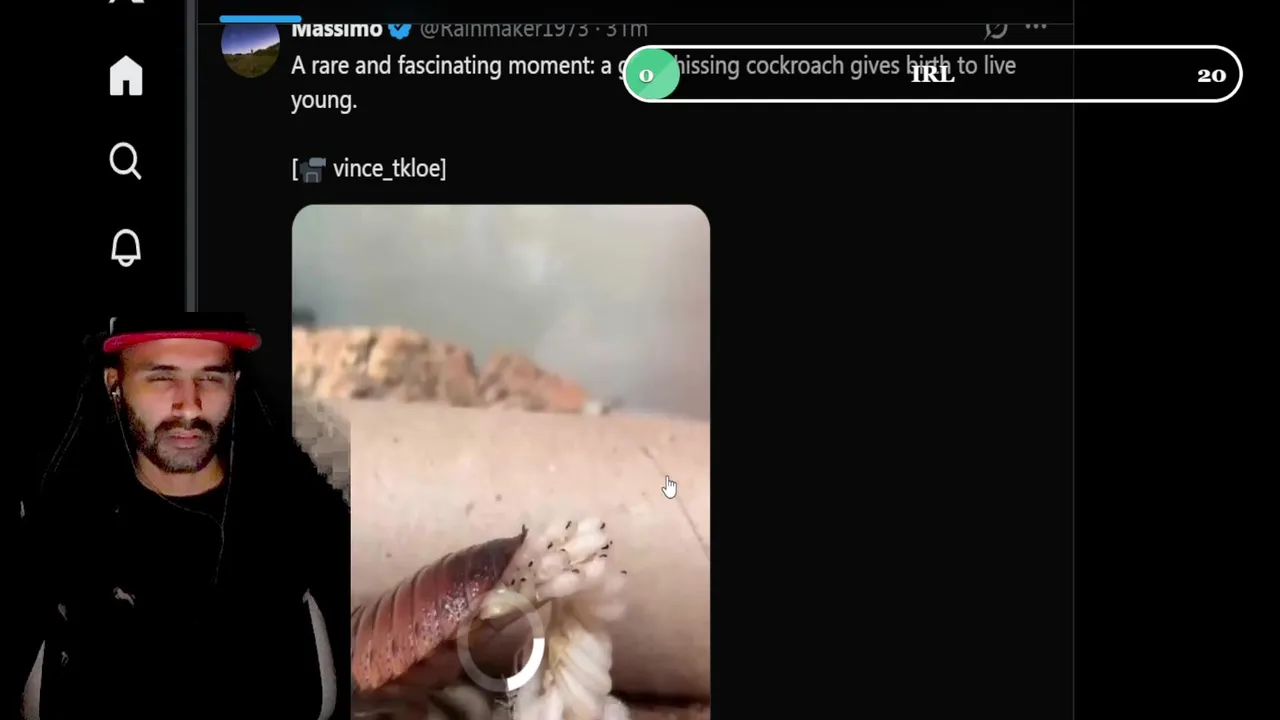This screenshot has width=1280, height=720.
Task: Click the partially hidden icon below the bell
Action: (x=114, y=326)
